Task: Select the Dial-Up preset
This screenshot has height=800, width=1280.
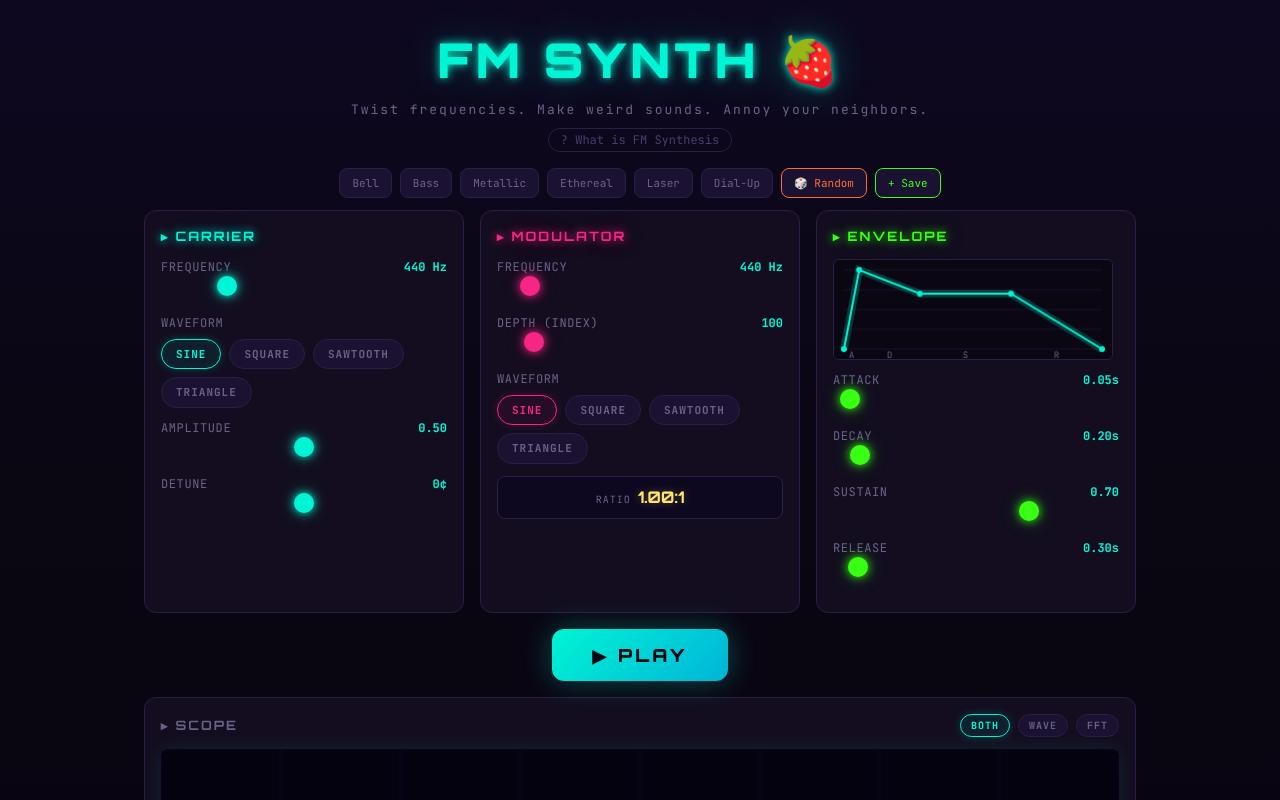Action: (736, 183)
